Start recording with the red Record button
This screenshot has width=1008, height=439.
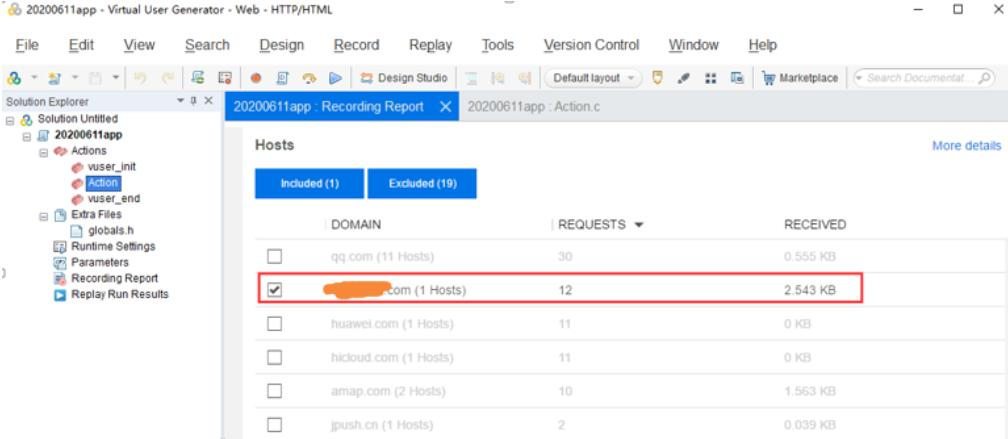click(255, 78)
